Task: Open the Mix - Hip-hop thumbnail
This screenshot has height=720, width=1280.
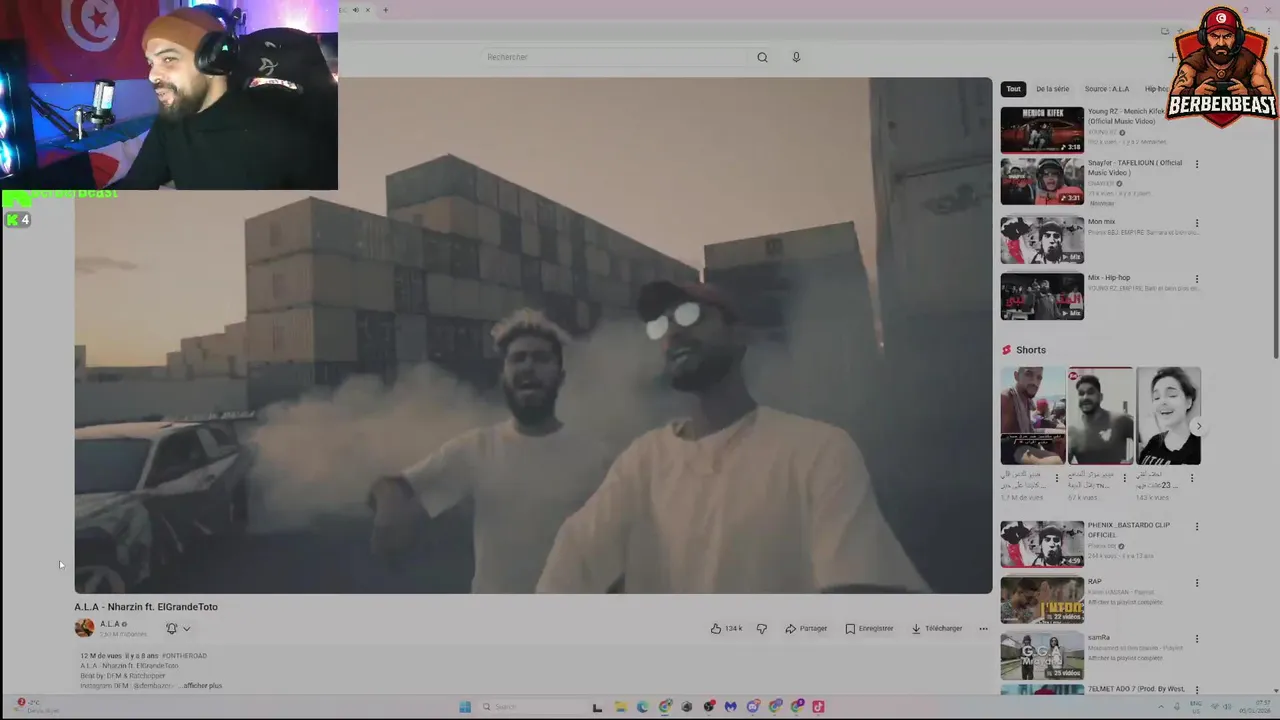Action: click(1042, 296)
